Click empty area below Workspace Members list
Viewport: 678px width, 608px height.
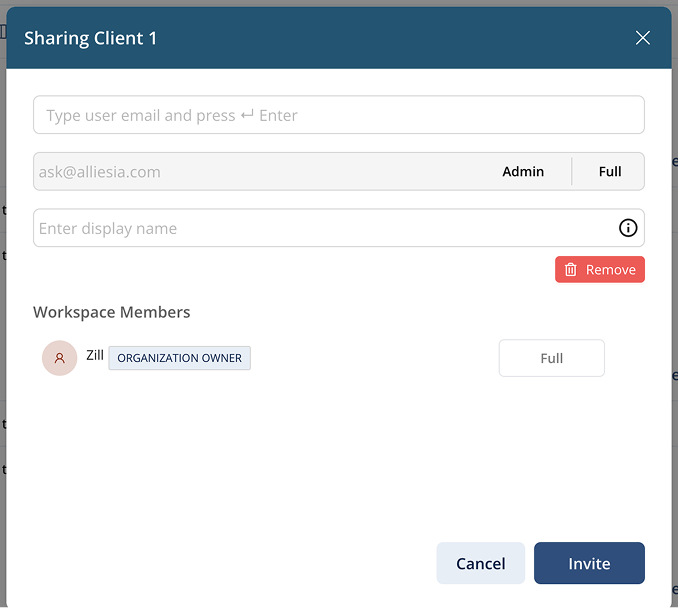tap(338, 460)
